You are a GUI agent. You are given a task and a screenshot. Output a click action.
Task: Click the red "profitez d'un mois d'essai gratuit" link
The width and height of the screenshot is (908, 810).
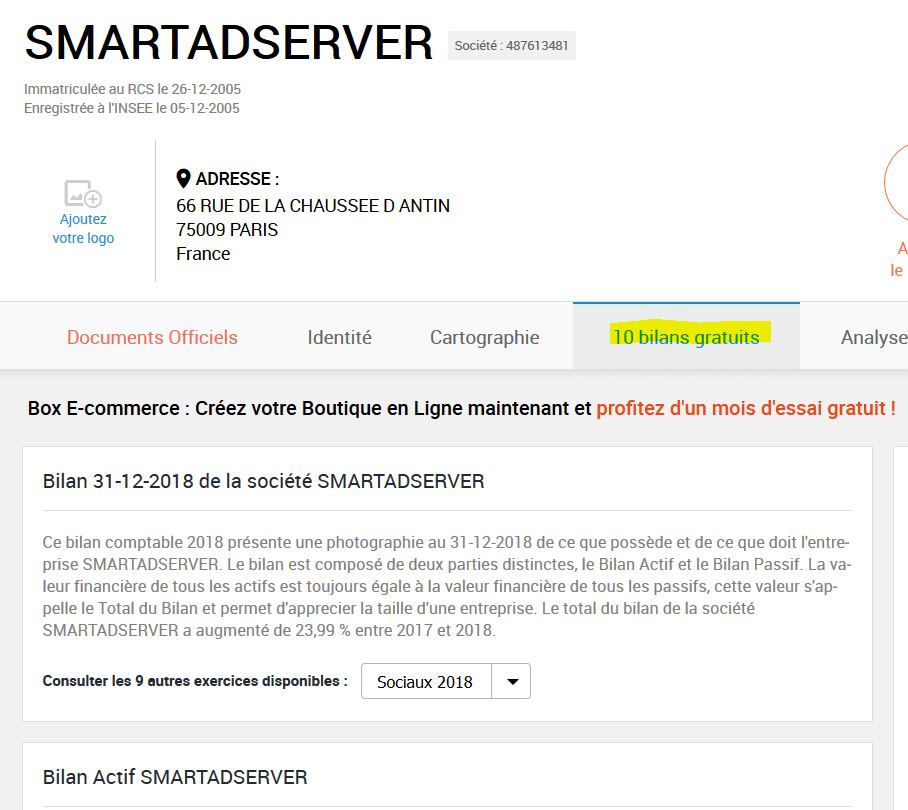[x=745, y=408]
